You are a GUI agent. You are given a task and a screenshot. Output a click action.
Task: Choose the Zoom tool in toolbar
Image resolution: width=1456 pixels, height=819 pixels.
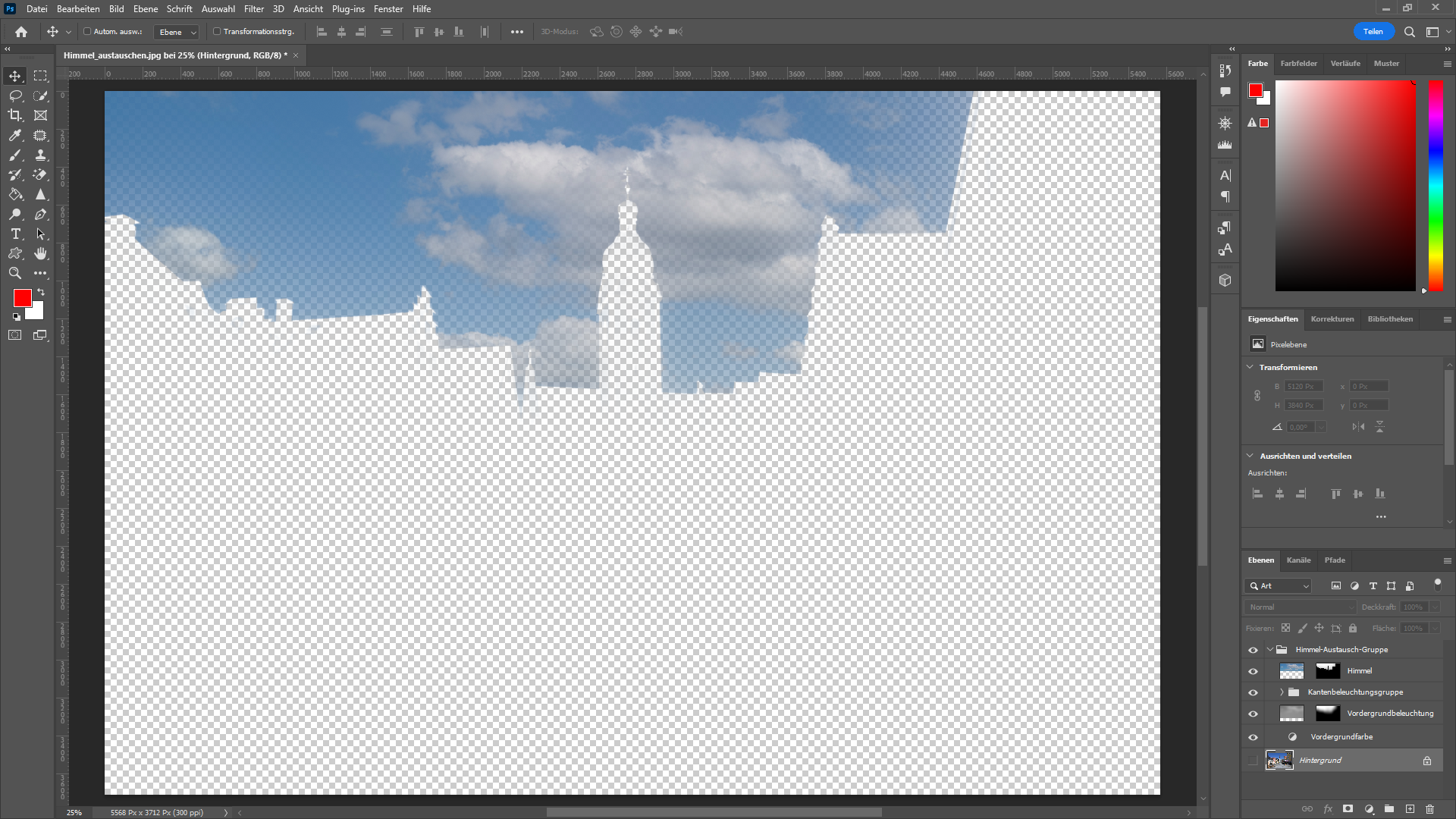(x=15, y=273)
